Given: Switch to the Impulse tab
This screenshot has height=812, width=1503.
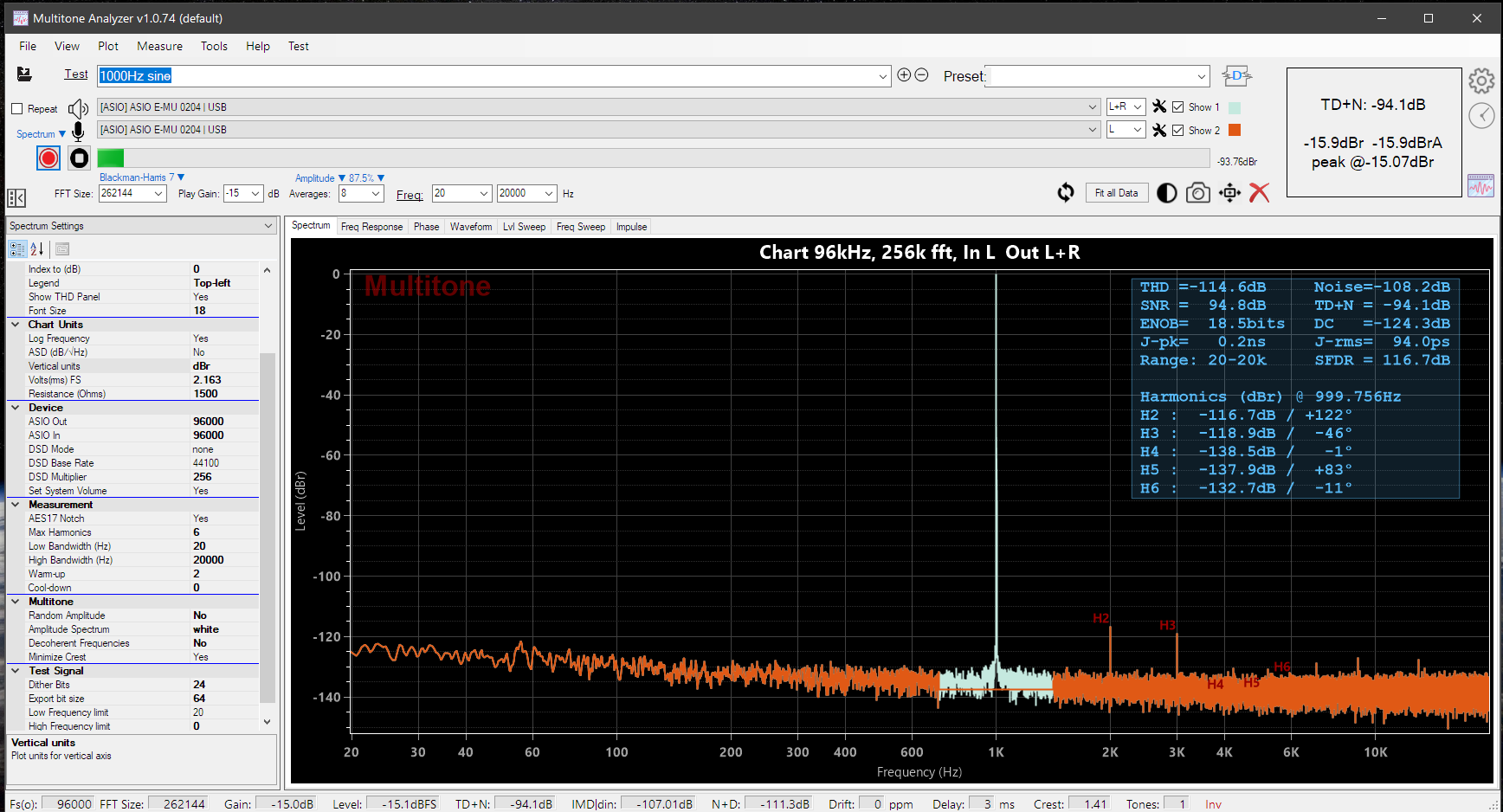Looking at the screenshot, I should (x=631, y=227).
